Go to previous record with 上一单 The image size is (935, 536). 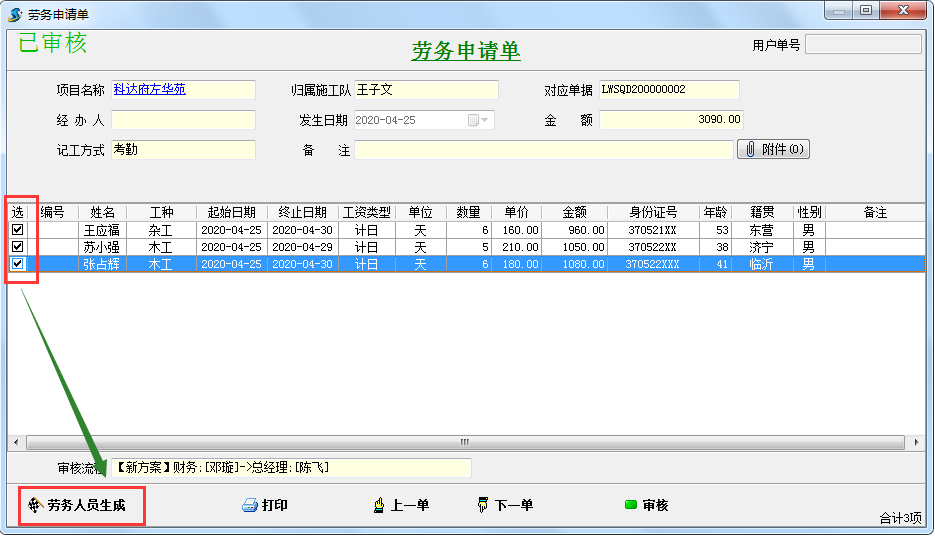click(401, 506)
